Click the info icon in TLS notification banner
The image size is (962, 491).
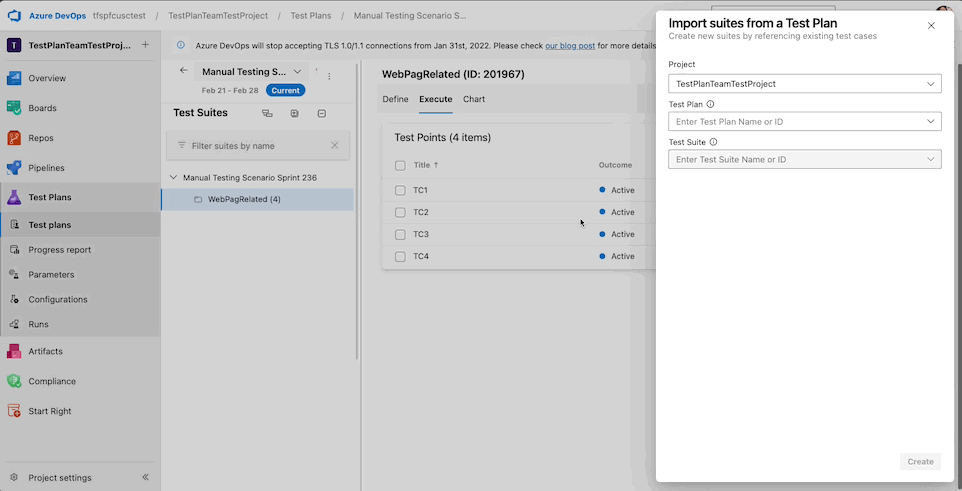pyautogui.click(x=181, y=45)
